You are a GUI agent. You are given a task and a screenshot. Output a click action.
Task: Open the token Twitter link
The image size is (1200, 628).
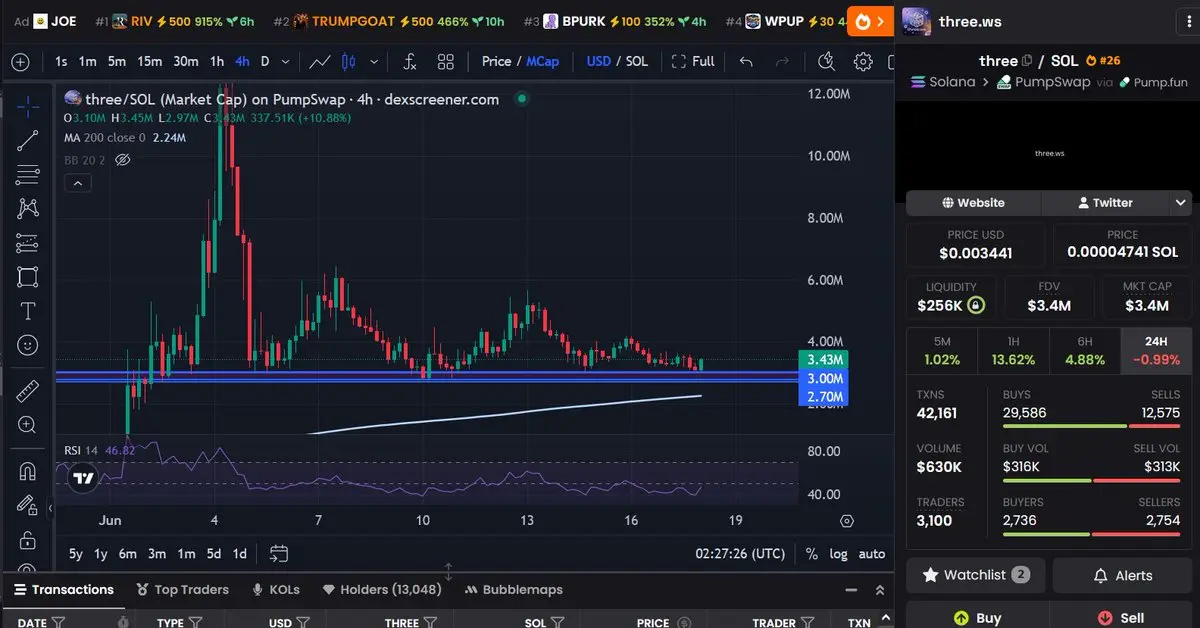[x=1105, y=203]
